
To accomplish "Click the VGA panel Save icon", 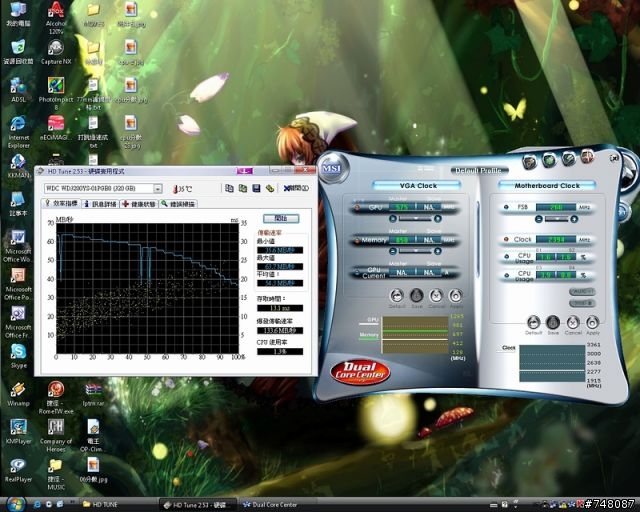I will coord(416,296).
